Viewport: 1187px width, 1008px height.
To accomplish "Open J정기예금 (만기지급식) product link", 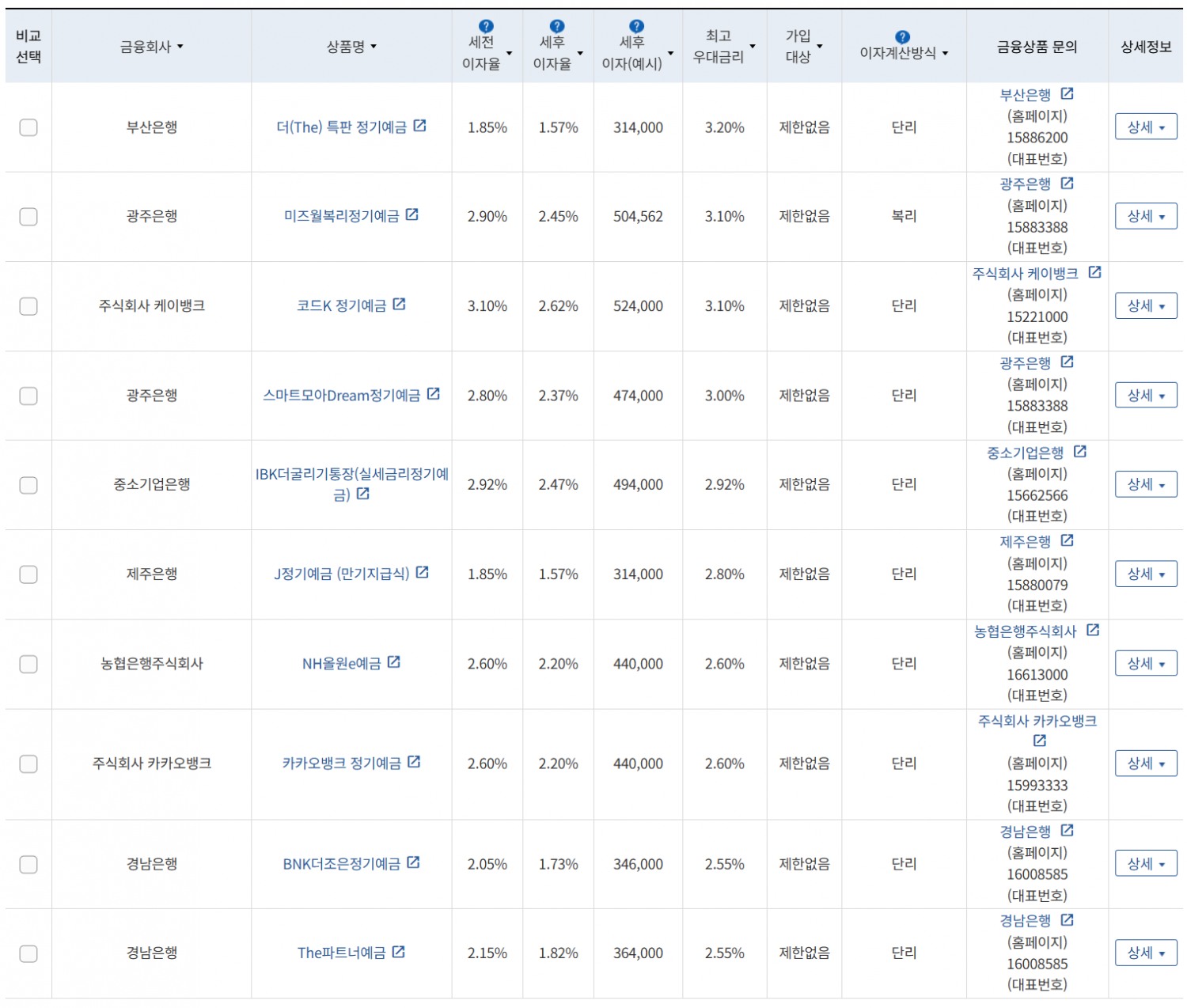I will pos(342,574).
